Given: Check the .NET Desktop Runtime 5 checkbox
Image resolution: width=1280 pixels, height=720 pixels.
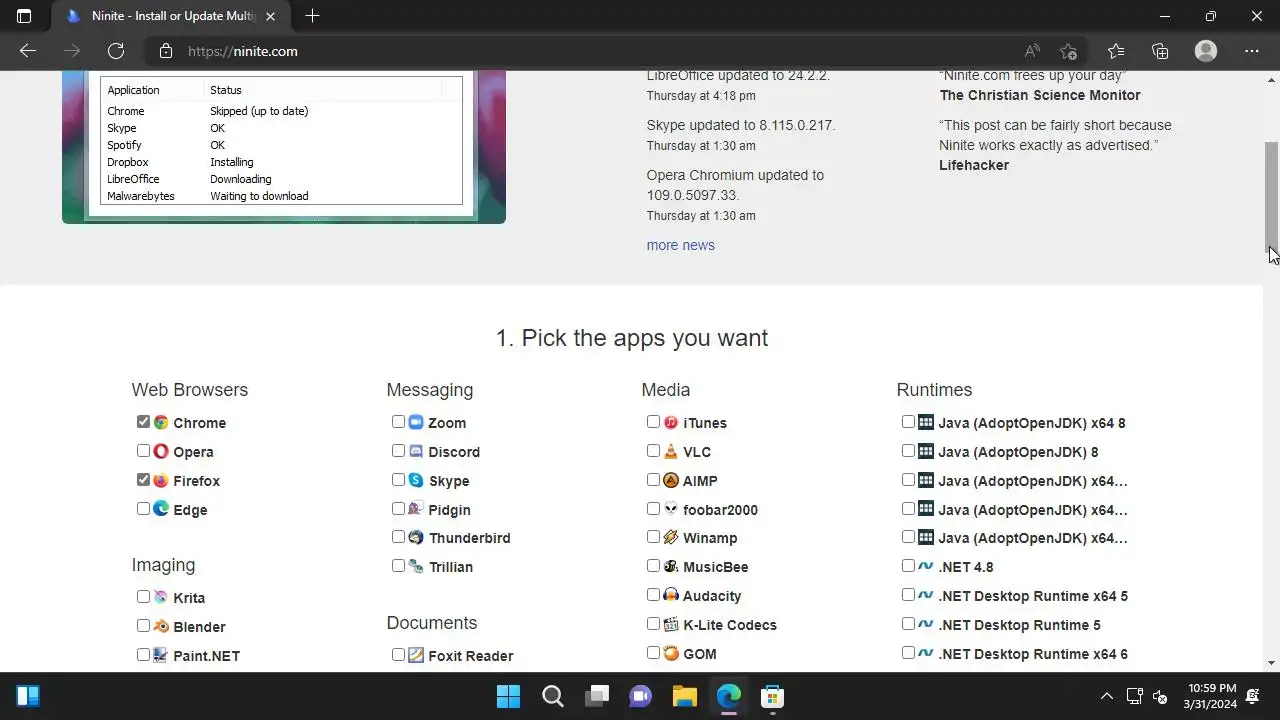Looking at the screenshot, I should pos(908,624).
